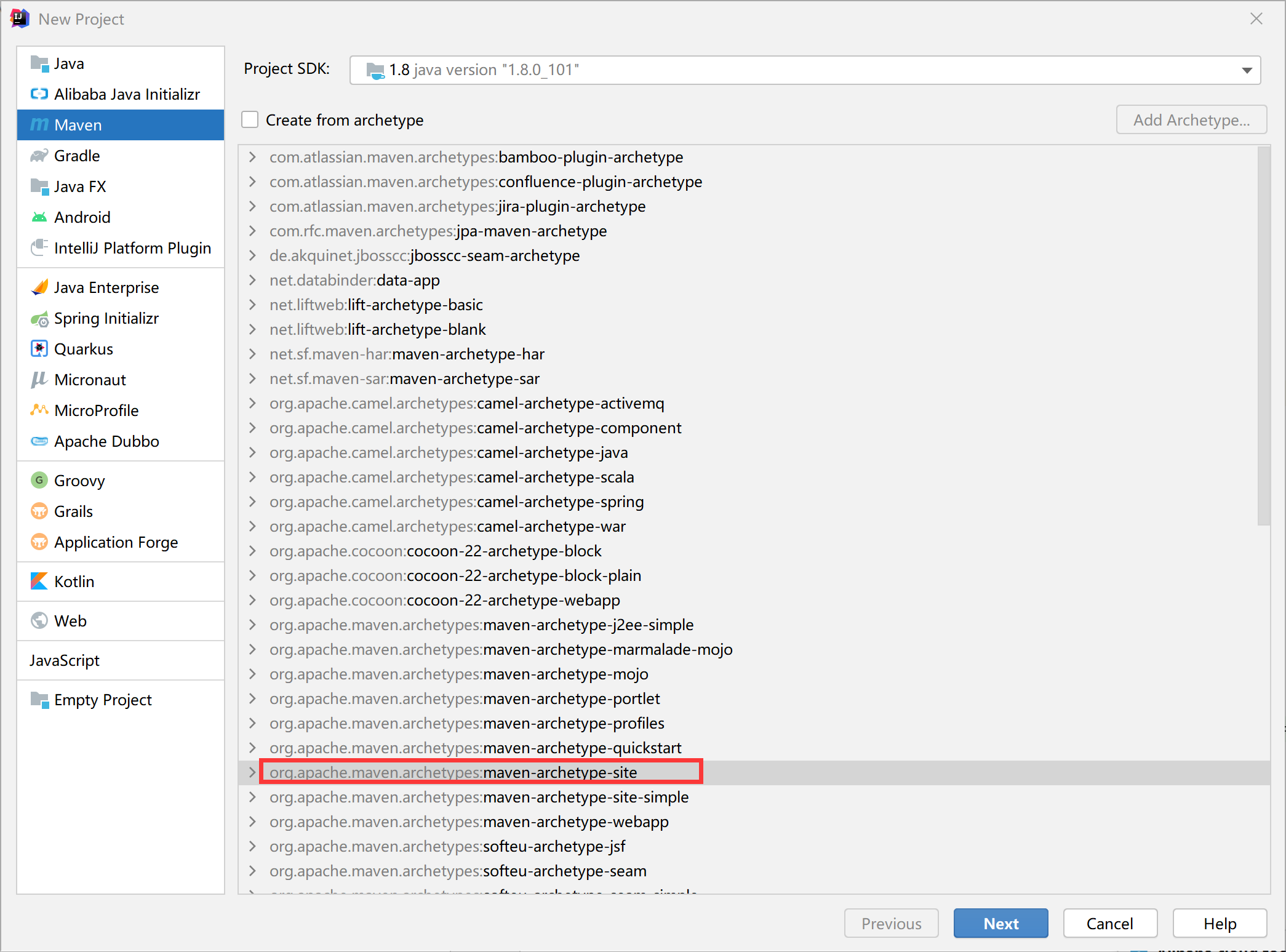Screen dimensions: 1286x952
Task: Select confluence-plugin-archetype row
Action: pyautogui.click(x=754, y=182)
